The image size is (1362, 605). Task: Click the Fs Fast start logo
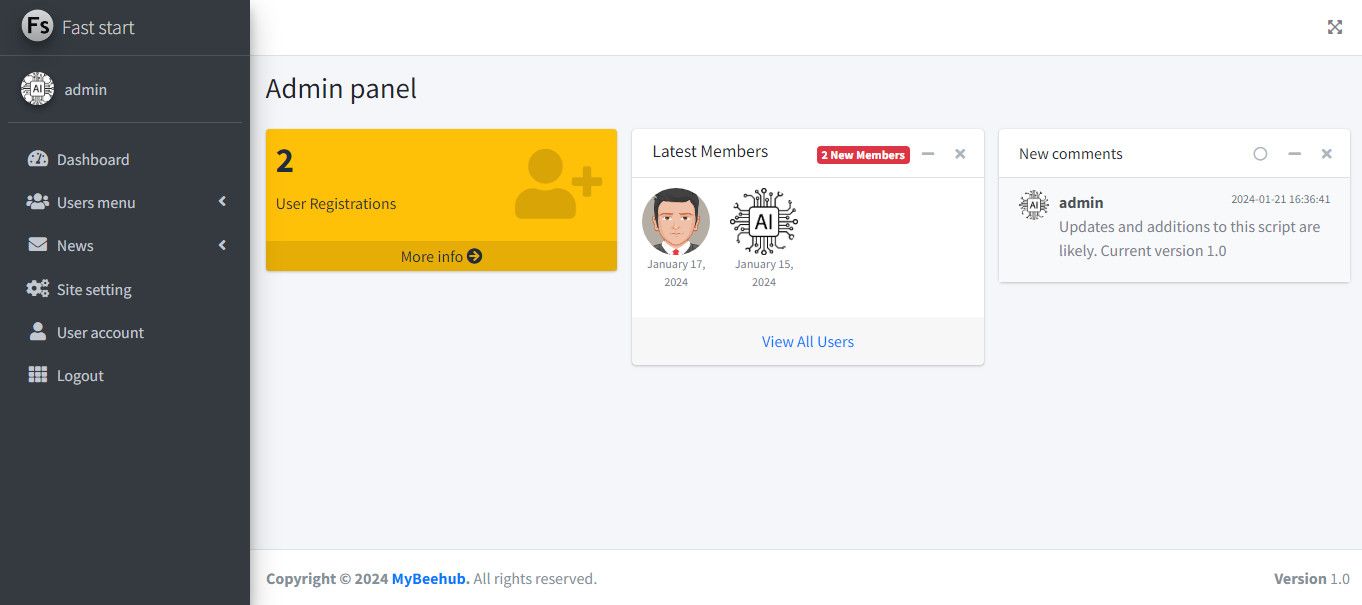tap(37, 27)
